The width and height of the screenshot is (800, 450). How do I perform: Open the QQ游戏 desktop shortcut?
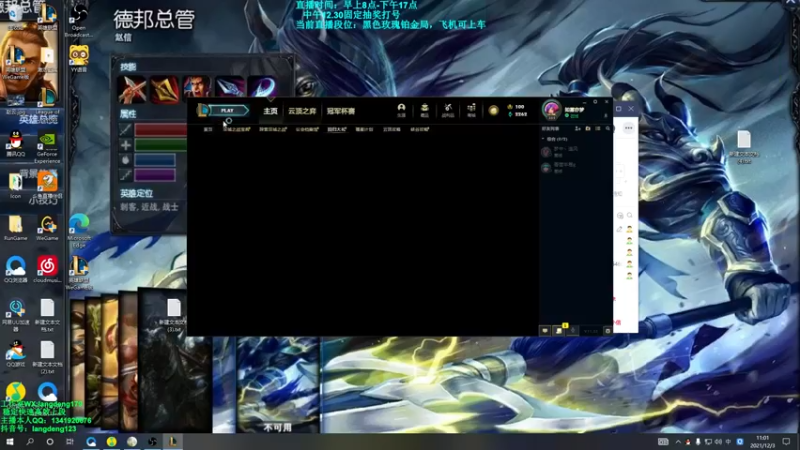pyautogui.click(x=15, y=354)
